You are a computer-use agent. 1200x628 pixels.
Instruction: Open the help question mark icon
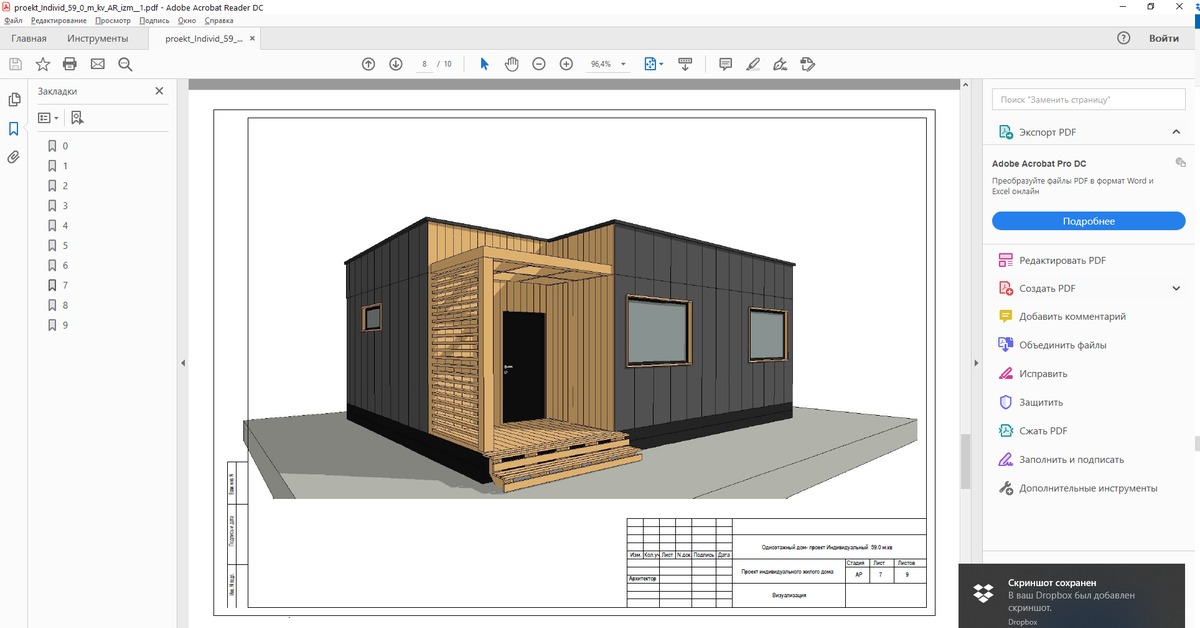[x=1123, y=38]
